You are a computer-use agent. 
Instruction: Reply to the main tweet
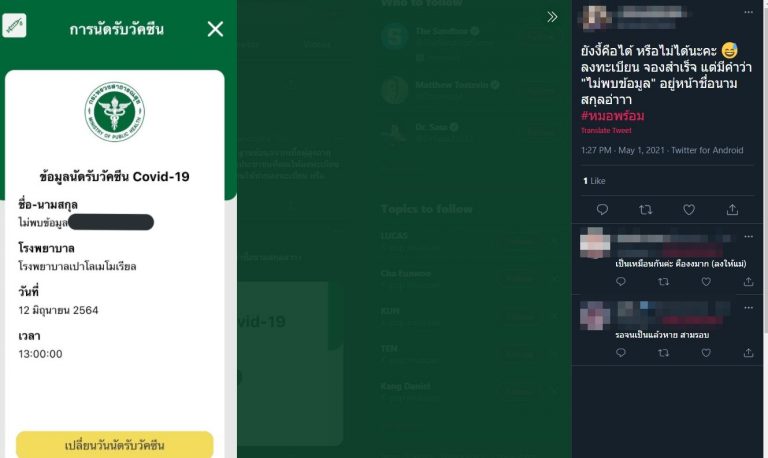pos(602,210)
